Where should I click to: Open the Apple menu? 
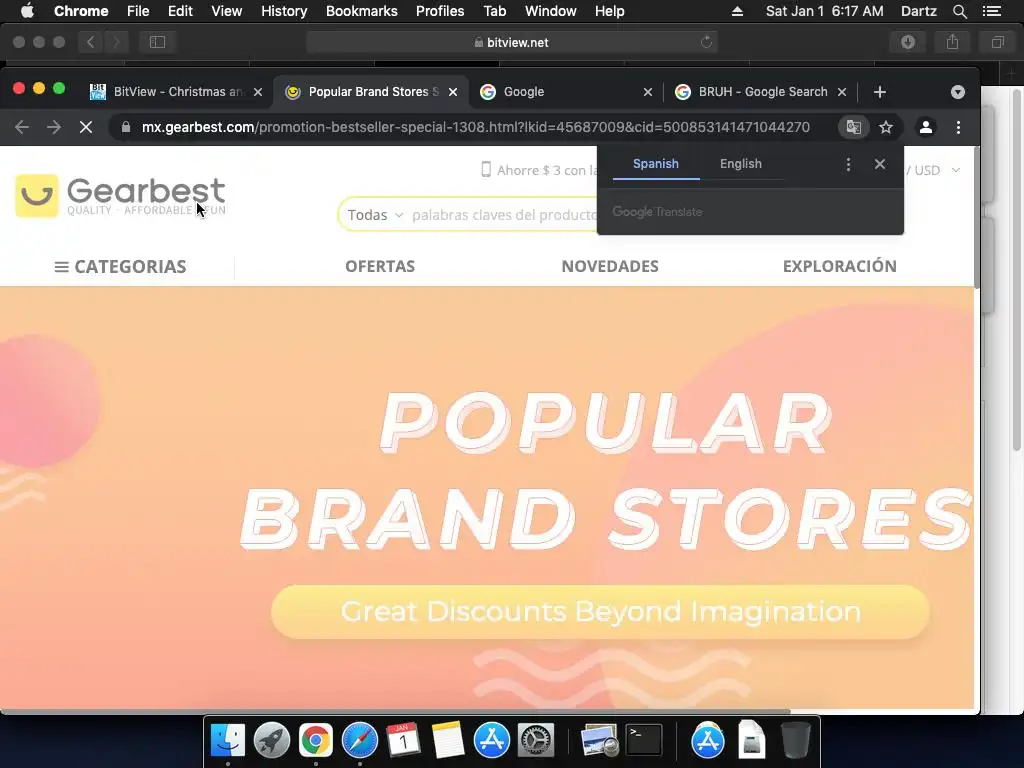(x=27, y=11)
